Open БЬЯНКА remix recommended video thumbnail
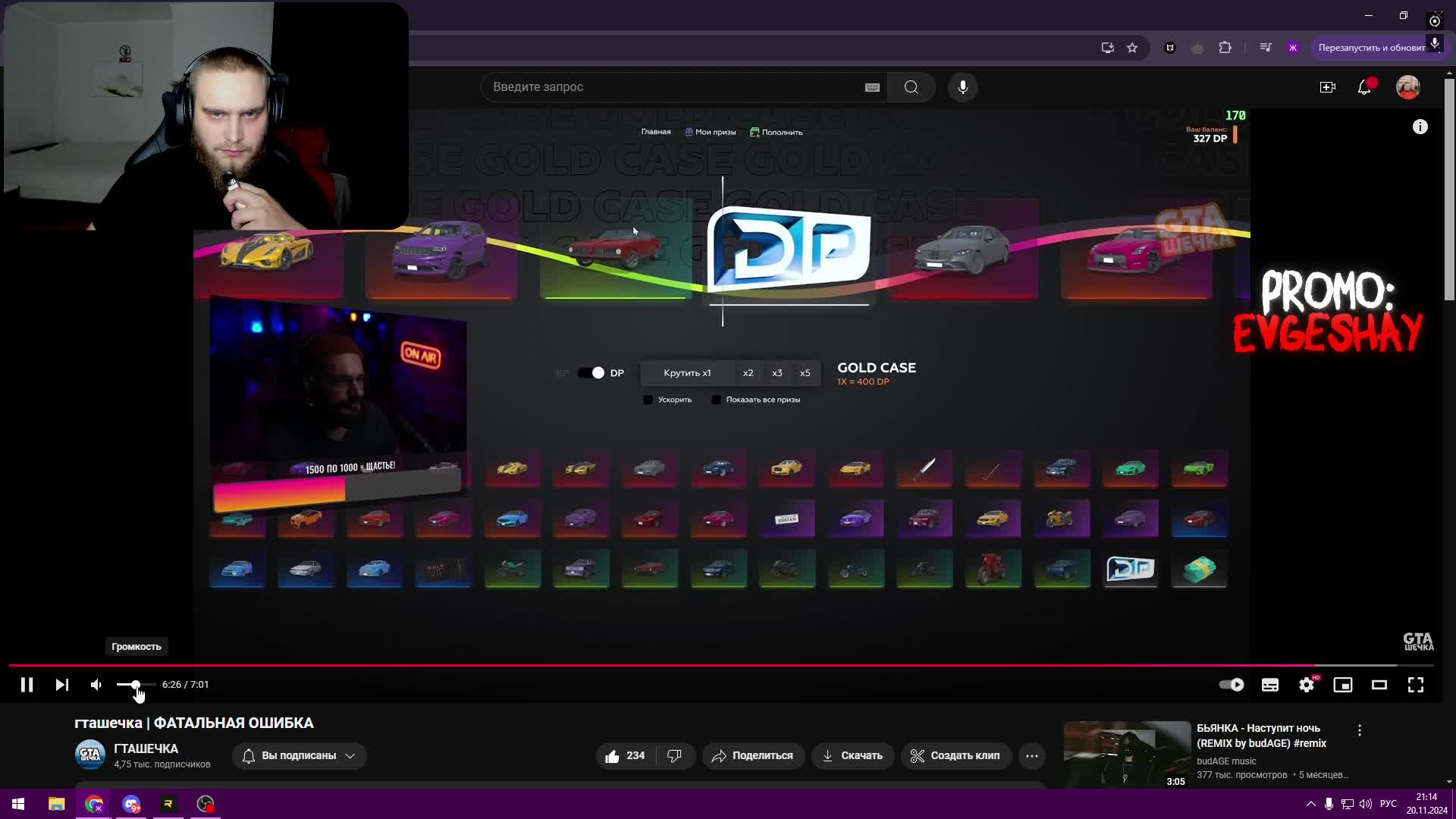 click(x=1127, y=754)
